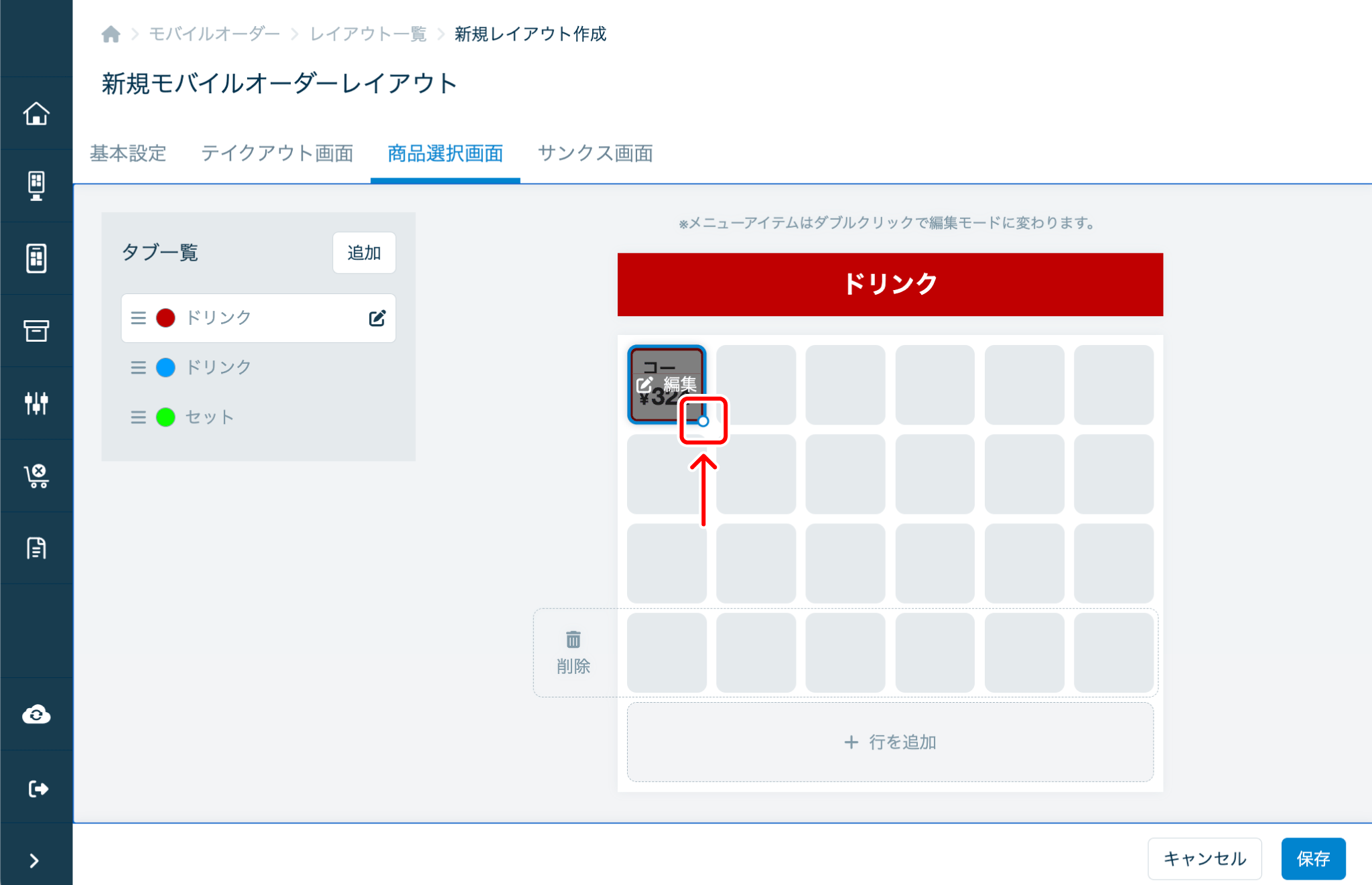Open the sliders settings sidebar icon
1372x885 pixels.
pyautogui.click(x=36, y=403)
